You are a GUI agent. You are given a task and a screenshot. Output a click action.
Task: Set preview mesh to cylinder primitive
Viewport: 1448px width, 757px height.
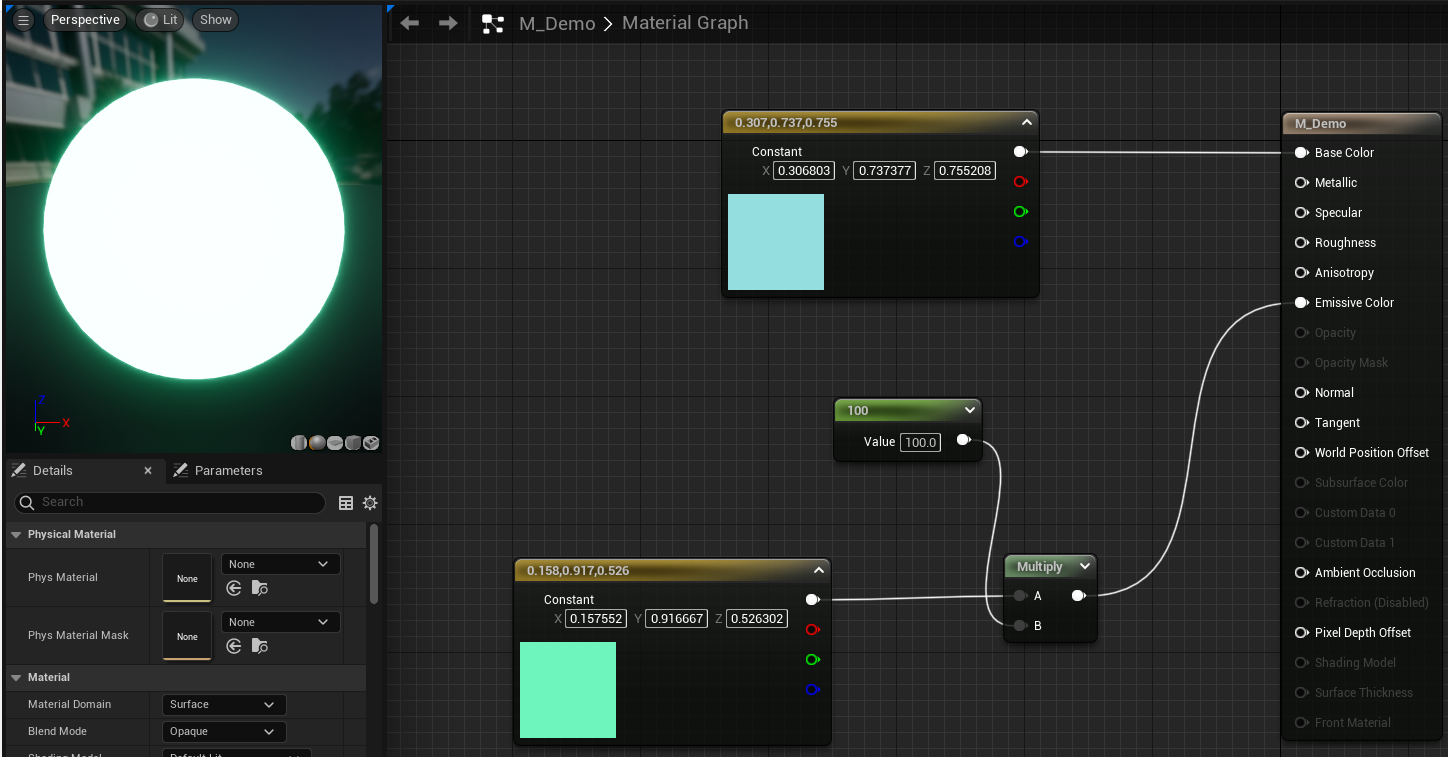(299, 443)
